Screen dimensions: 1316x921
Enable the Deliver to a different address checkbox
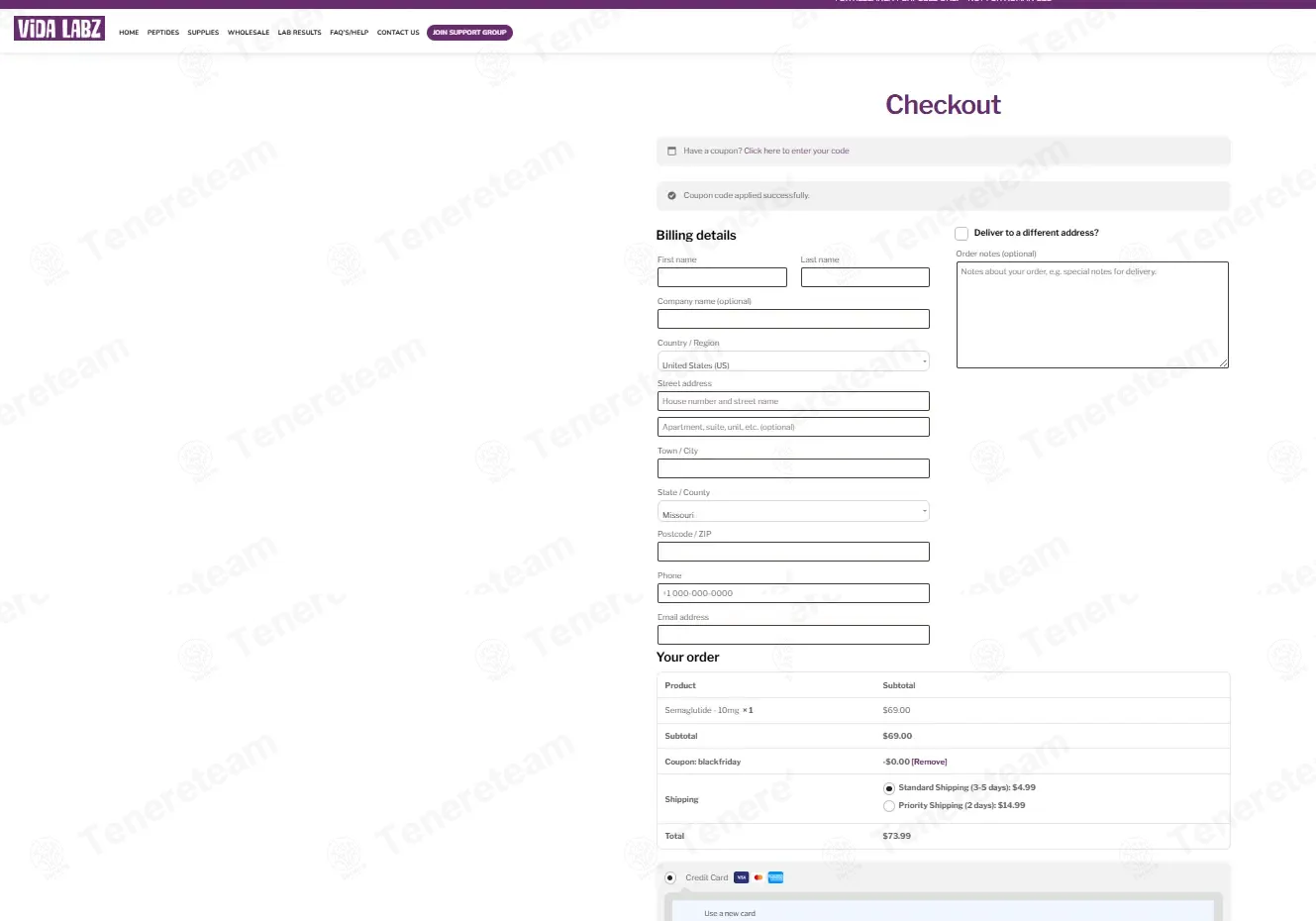click(x=961, y=233)
